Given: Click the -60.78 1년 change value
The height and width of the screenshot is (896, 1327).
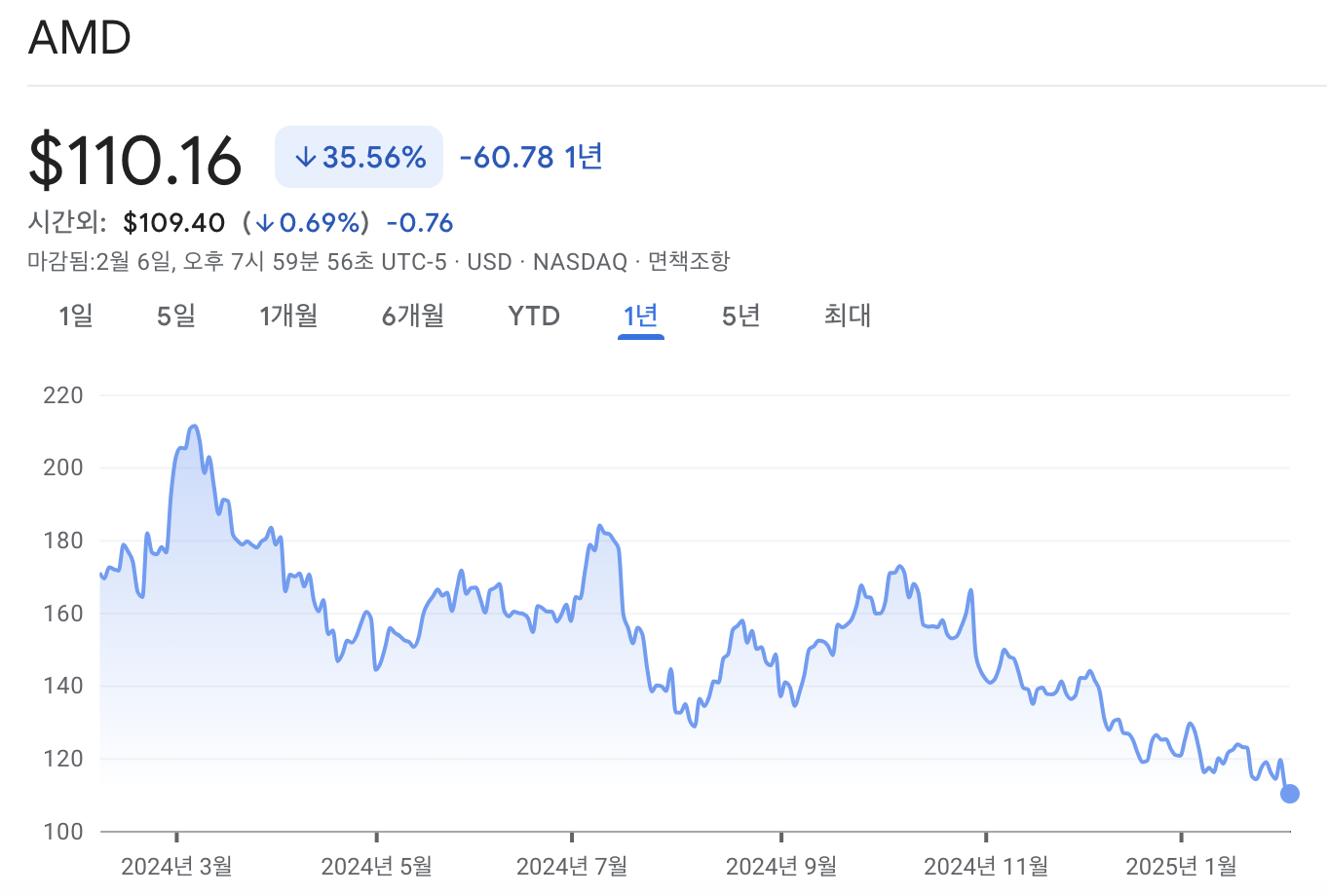Looking at the screenshot, I should (x=529, y=157).
